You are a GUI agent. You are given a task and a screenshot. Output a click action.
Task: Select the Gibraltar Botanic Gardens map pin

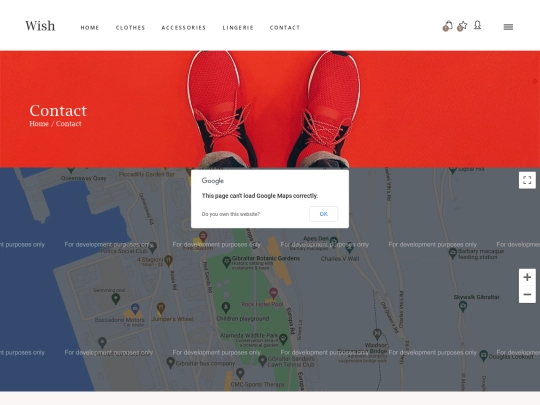click(x=226, y=262)
